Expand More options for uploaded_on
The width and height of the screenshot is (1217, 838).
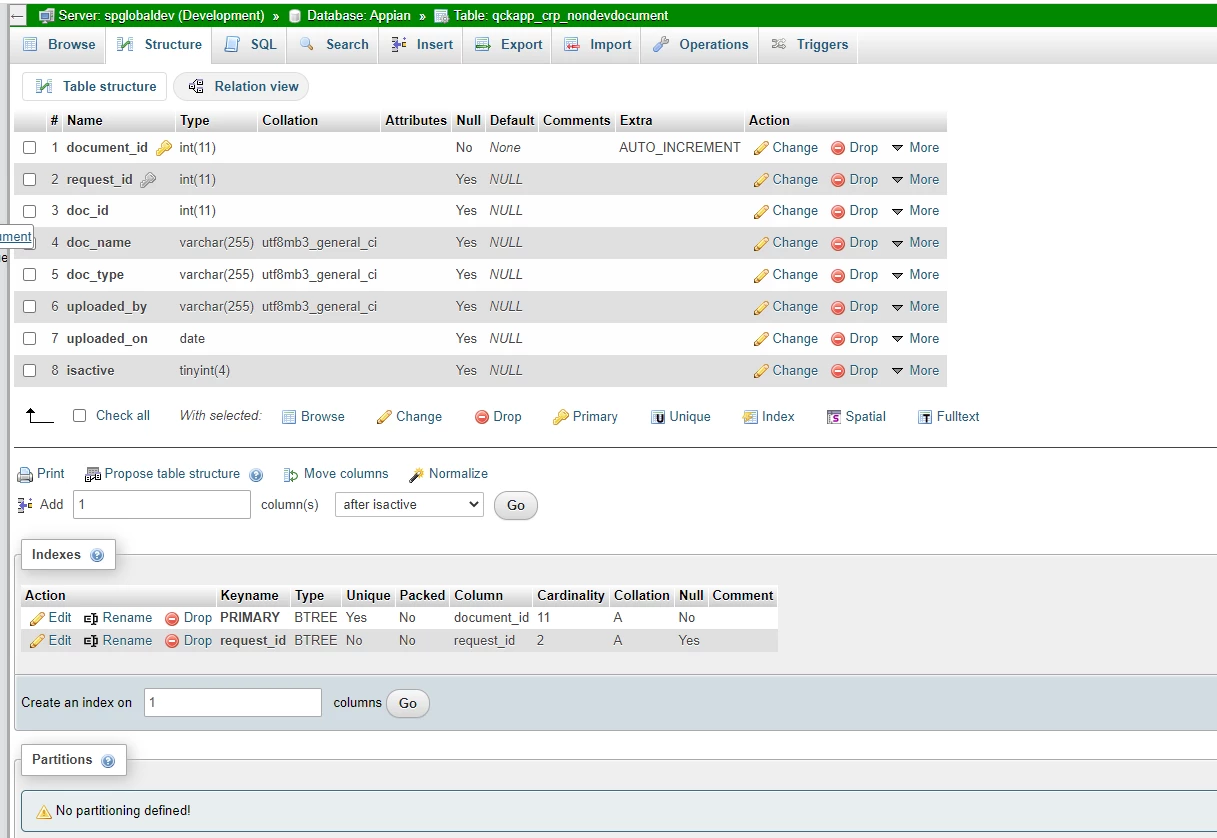pos(915,339)
